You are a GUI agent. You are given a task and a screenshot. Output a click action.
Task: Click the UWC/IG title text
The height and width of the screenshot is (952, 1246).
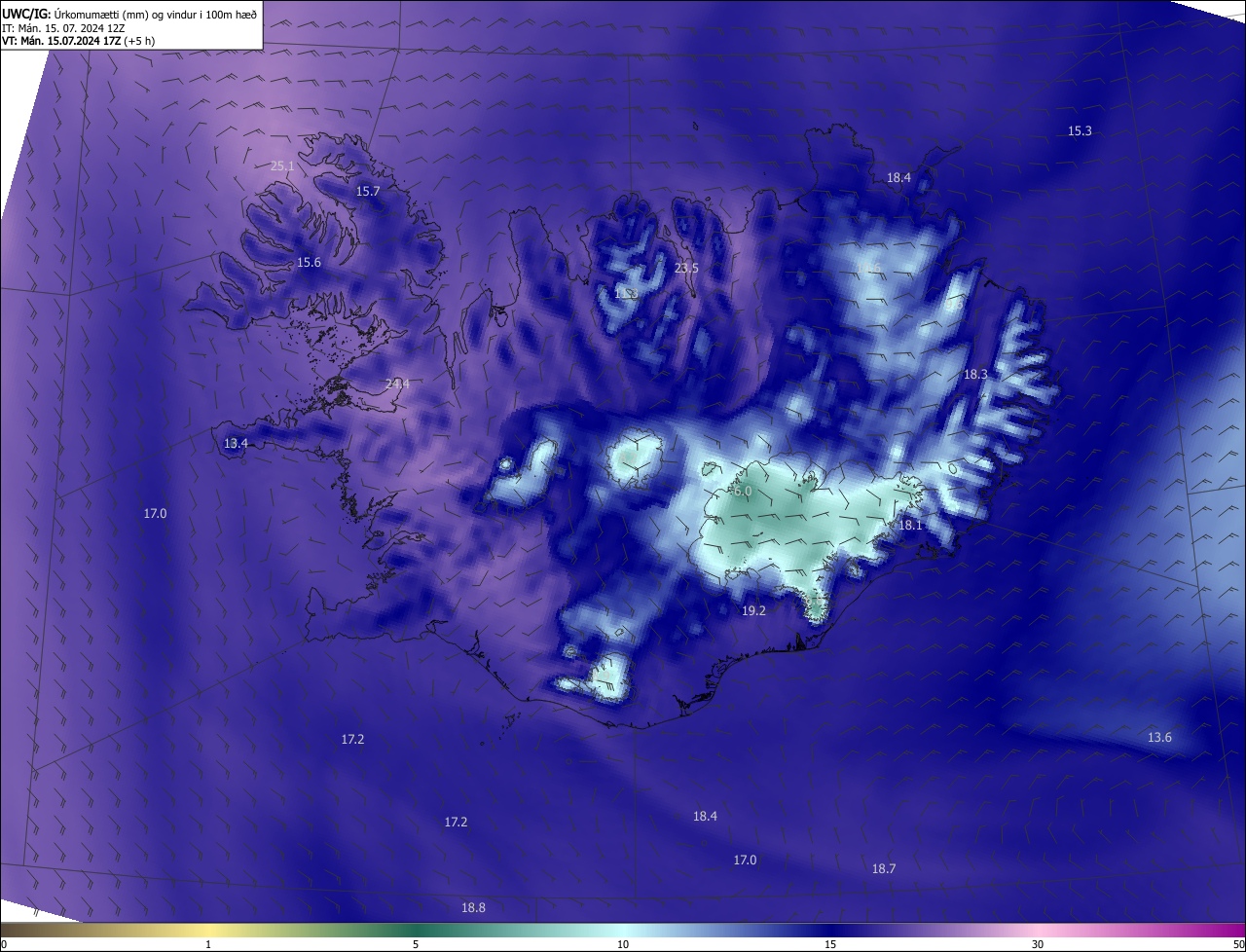[26, 14]
